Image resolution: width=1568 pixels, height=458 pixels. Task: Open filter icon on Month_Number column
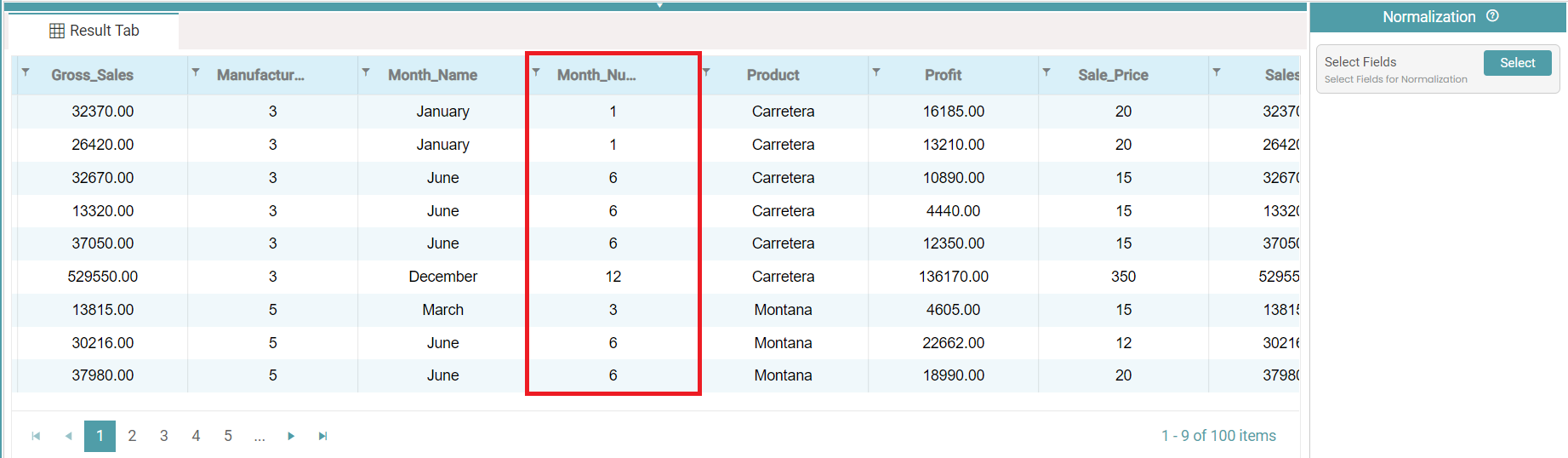coord(536,72)
